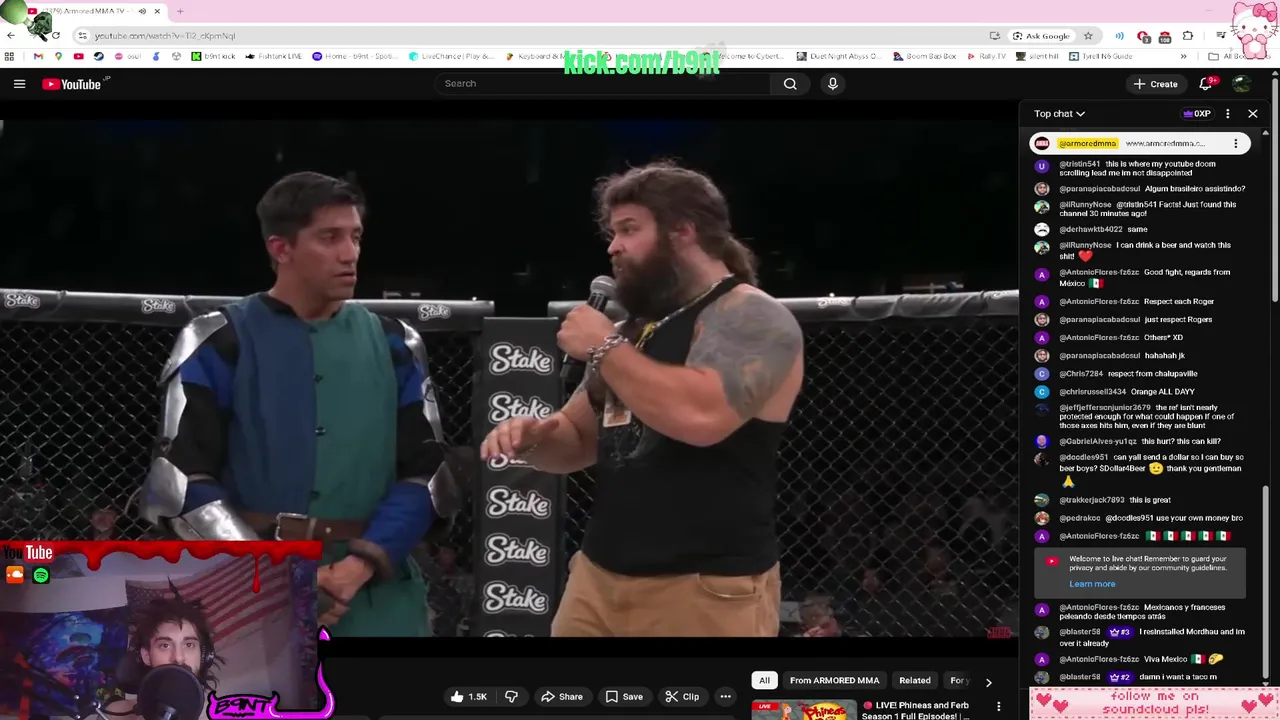The image size is (1280, 720).
Task: Open live chat options three-dot menu
Action: [x=1228, y=114]
